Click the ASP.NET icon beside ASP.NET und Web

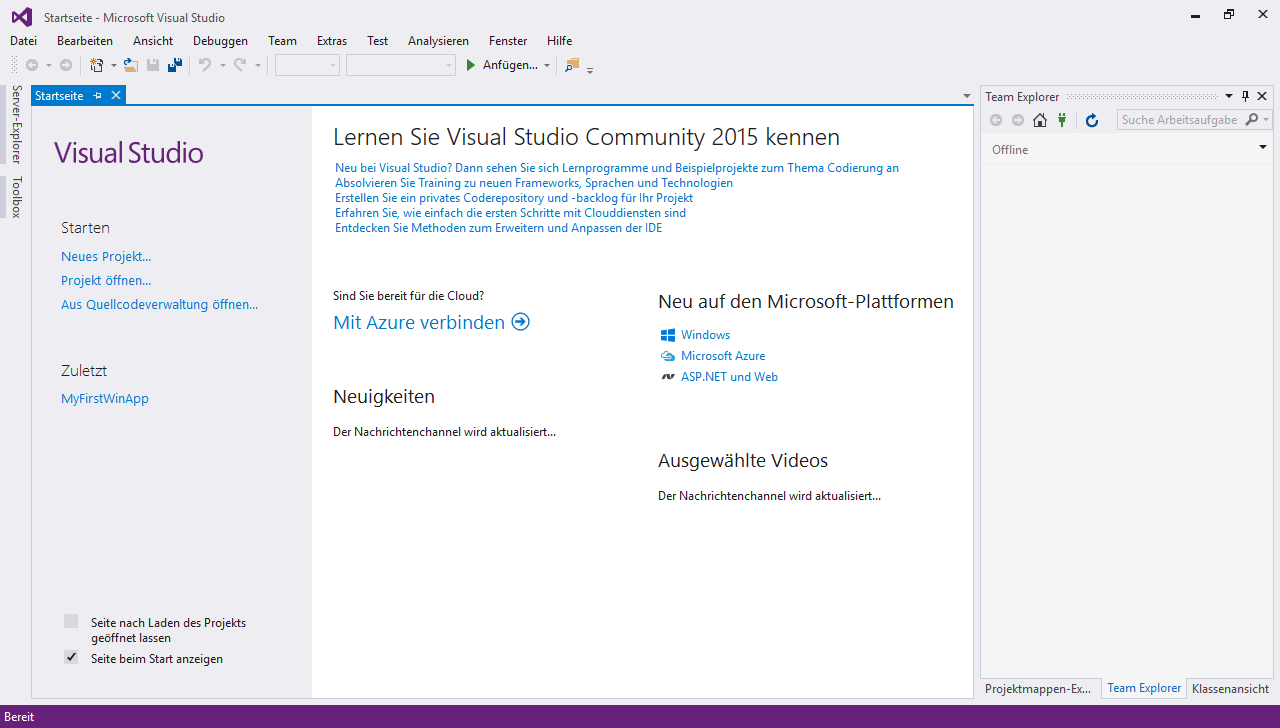668,377
